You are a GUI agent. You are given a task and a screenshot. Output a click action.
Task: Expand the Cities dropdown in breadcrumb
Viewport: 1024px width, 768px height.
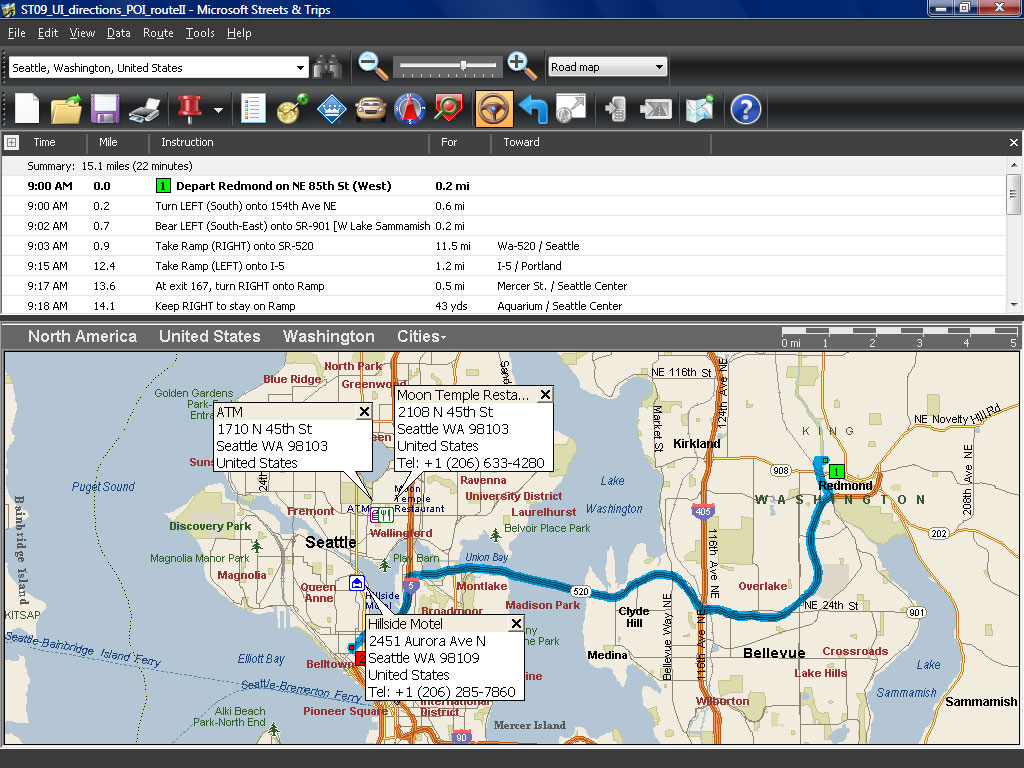click(421, 336)
